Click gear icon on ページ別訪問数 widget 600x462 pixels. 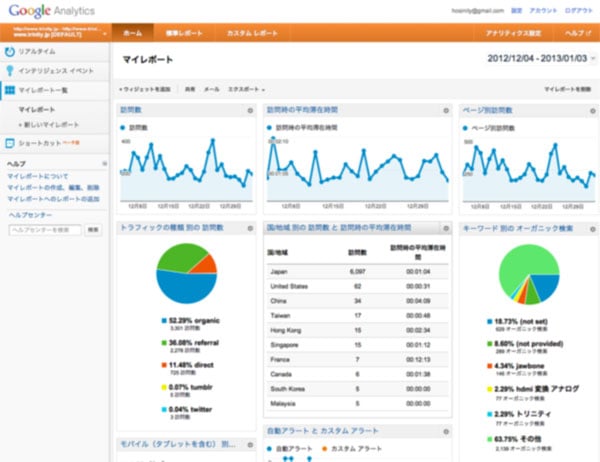click(x=590, y=111)
